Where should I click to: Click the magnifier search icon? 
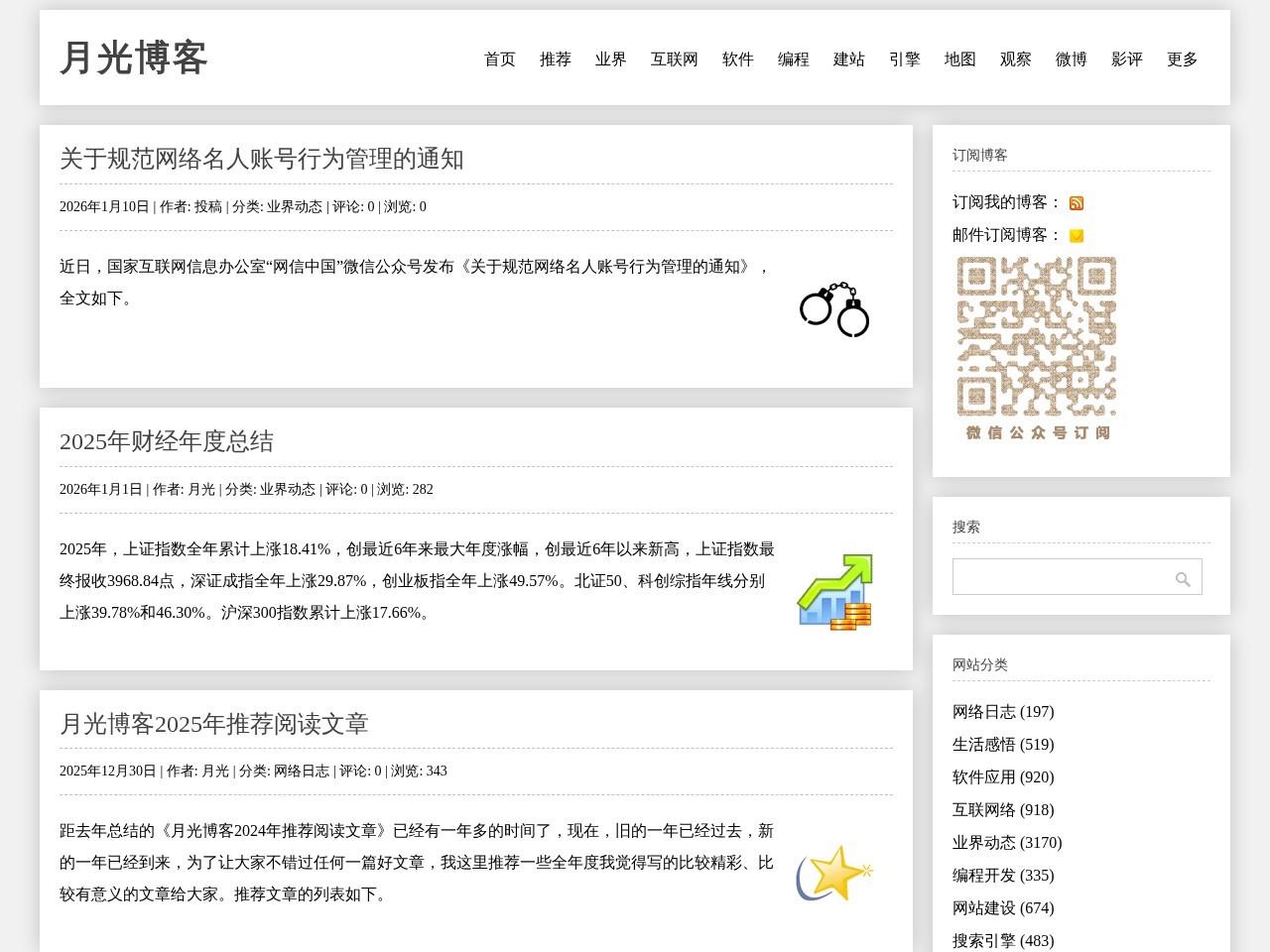1183,579
